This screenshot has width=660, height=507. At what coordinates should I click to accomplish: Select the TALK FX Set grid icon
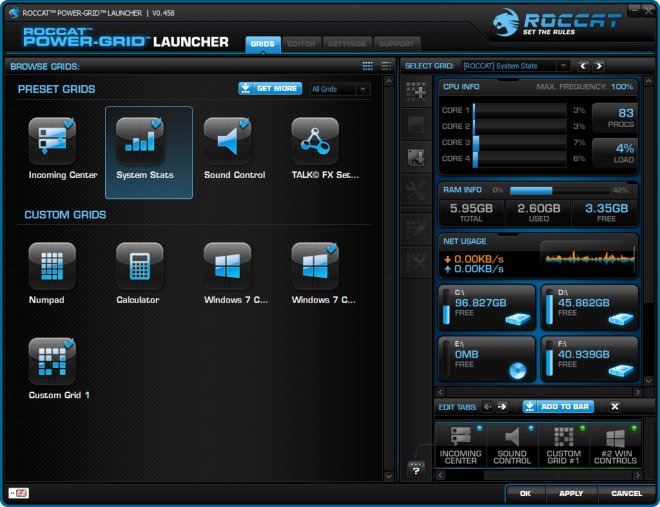315,141
